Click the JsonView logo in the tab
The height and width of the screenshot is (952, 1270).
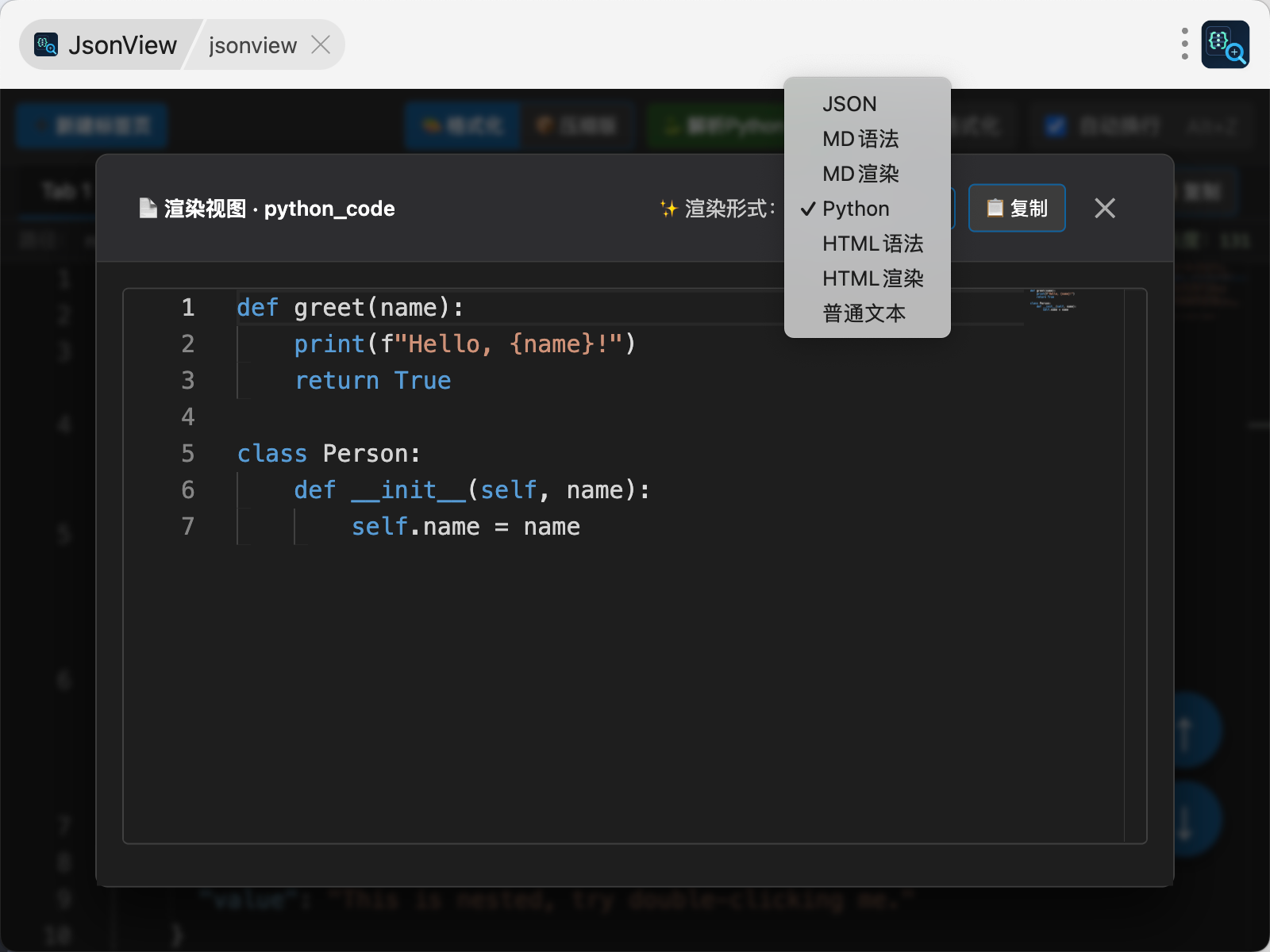[x=46, y=44]
